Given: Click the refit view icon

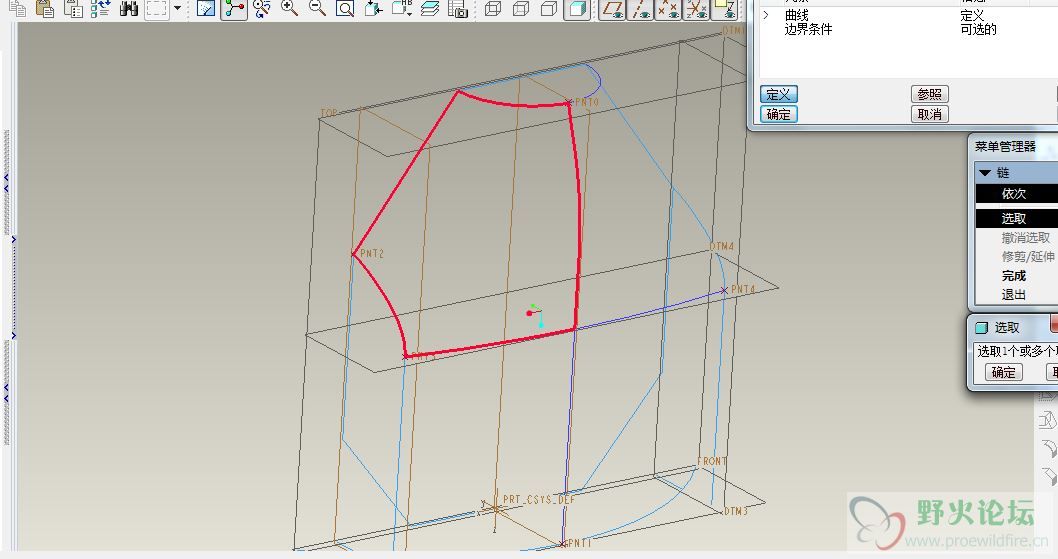Looking at the screenshot, I should click(x=345, y=9).
